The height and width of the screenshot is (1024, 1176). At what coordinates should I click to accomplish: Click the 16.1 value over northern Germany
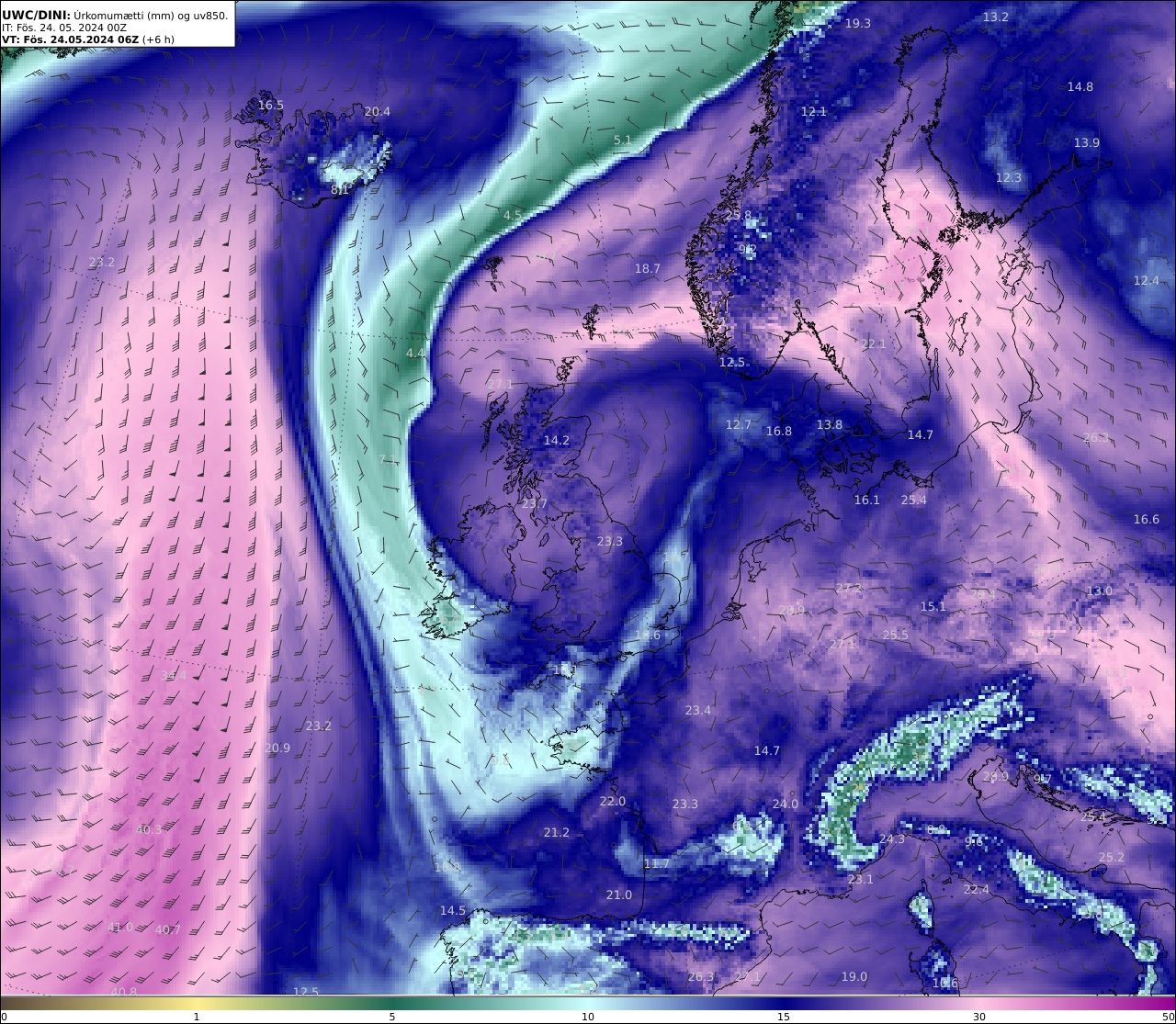click(866, 501)
